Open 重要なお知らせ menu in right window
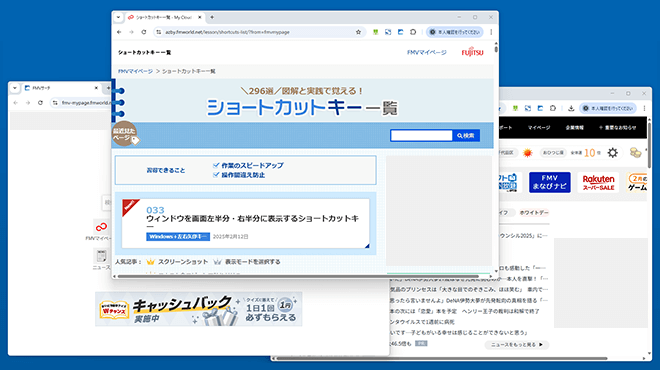This screenshot has height=370, width=660. click(x=617, y=128)
